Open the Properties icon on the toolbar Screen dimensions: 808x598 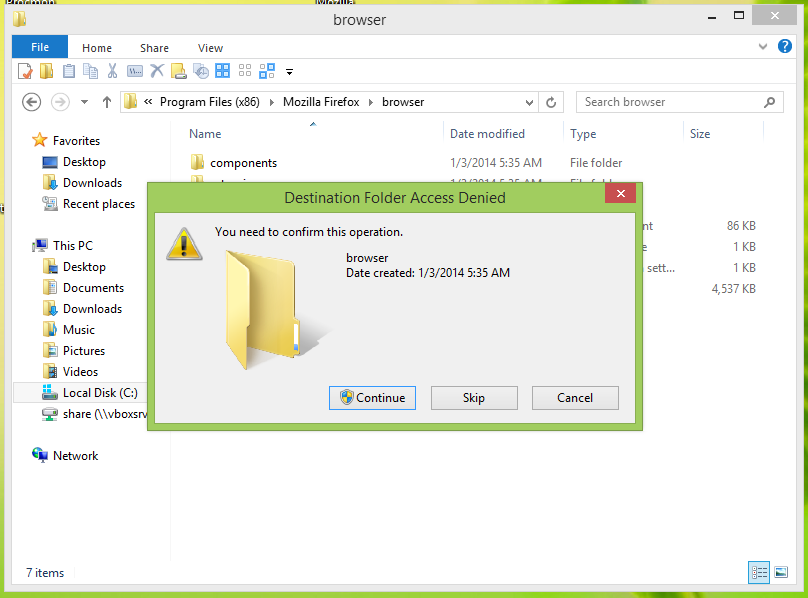(x=24, y=71)
